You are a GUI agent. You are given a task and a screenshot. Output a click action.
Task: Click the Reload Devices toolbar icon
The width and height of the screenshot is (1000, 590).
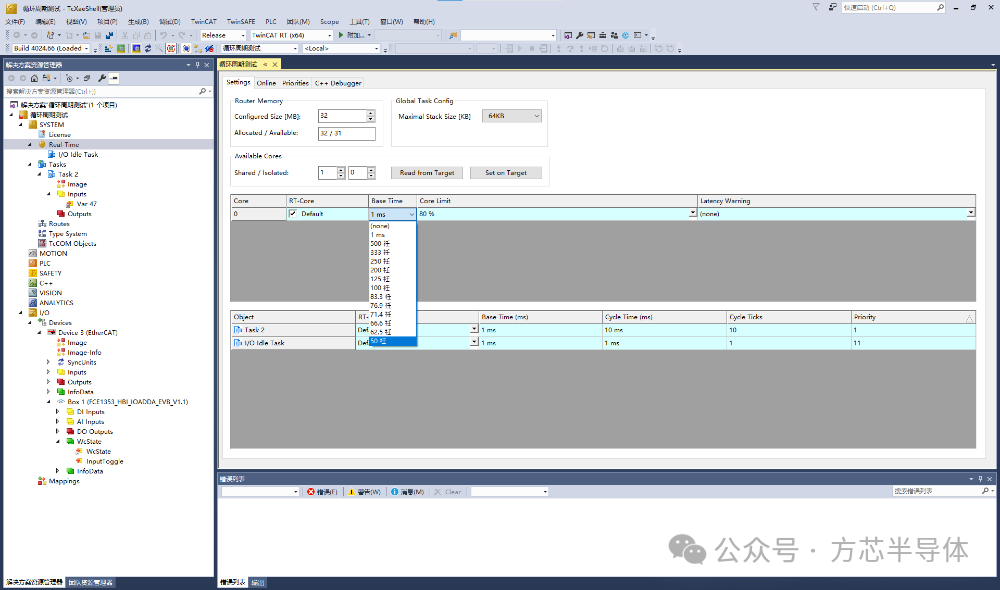point(148,48)
